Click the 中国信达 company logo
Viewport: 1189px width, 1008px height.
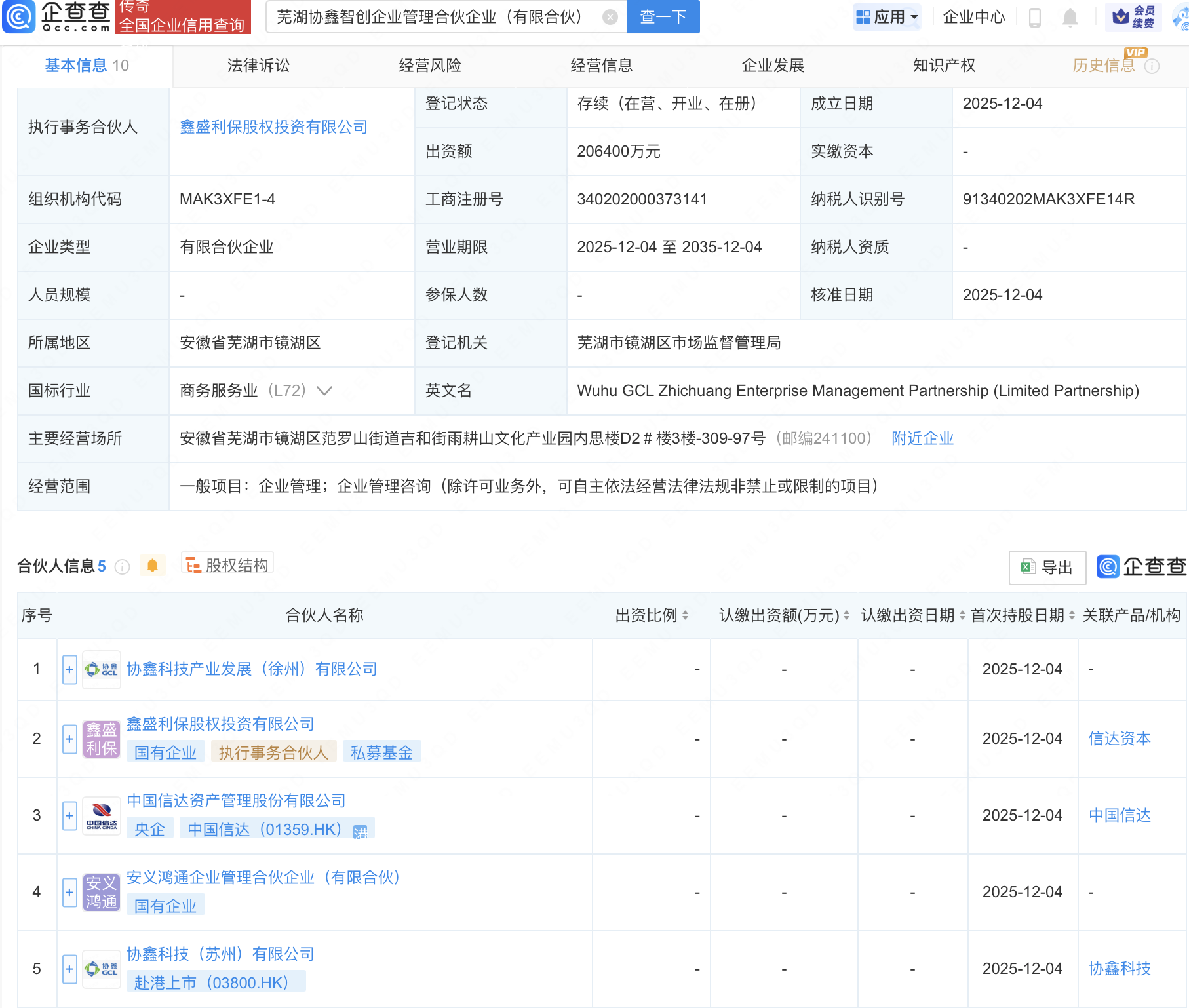click(102, 815)
